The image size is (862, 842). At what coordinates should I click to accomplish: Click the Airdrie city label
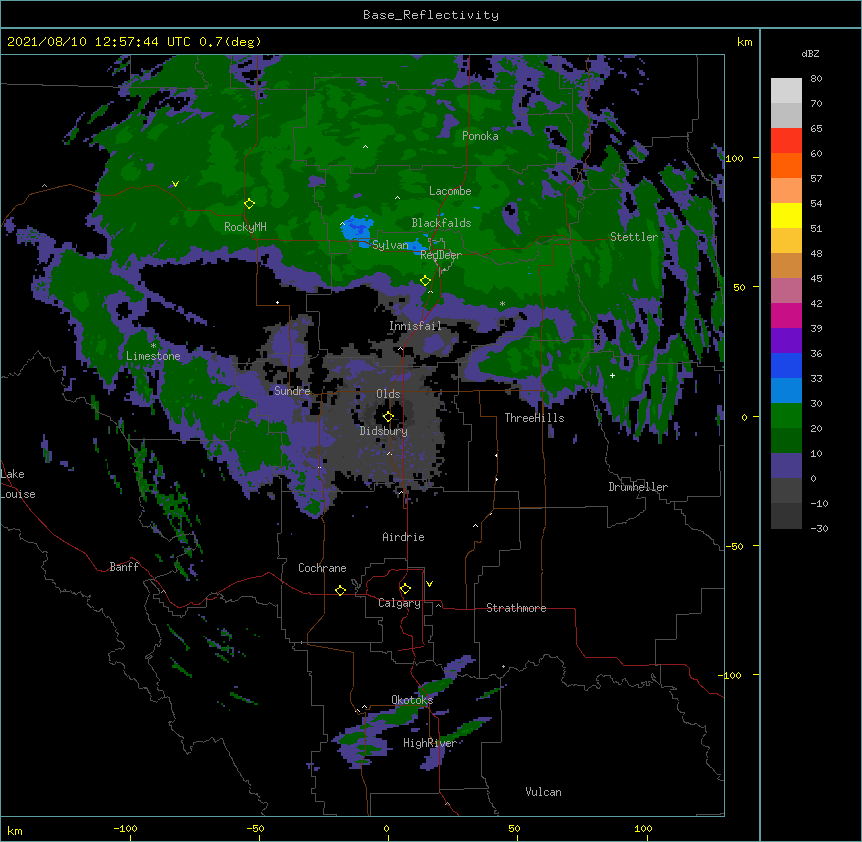[404, 537]
